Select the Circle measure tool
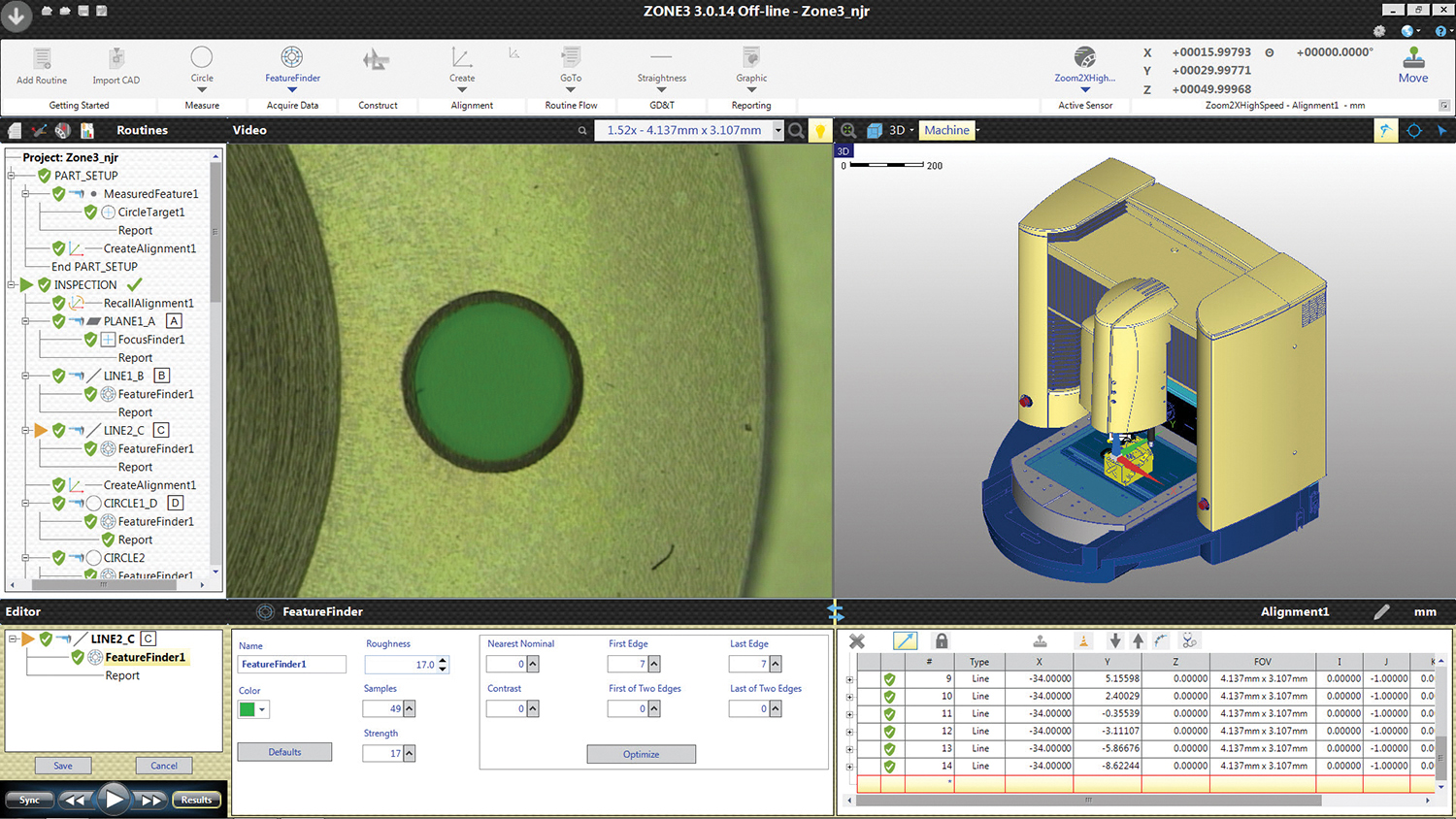 coord(202,57)
